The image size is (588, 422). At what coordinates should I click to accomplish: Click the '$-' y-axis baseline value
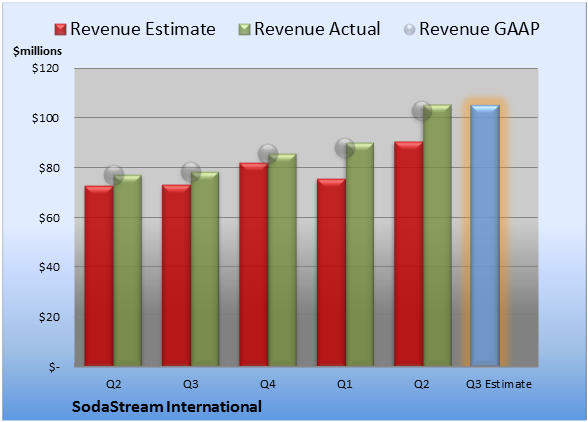coord(54,367)
